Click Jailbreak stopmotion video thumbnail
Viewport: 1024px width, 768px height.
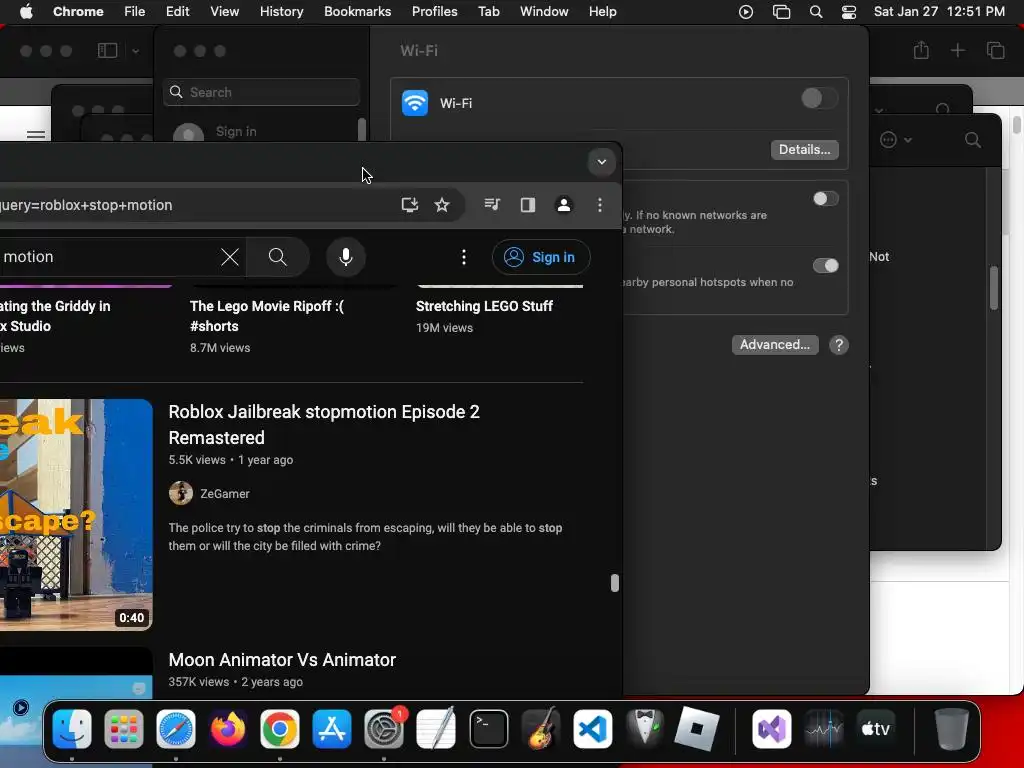[x=76, y=515]
